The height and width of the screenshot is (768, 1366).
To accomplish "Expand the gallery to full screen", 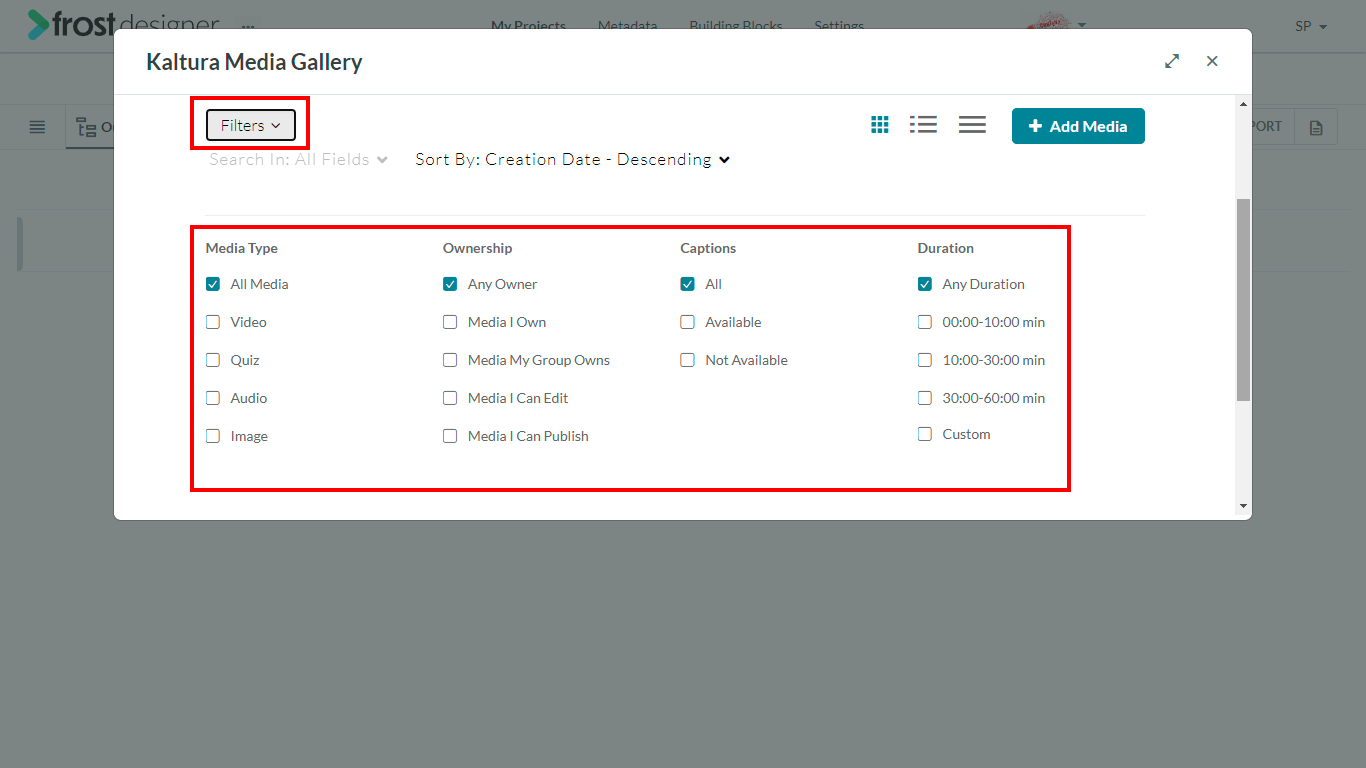I will 1171,61.
